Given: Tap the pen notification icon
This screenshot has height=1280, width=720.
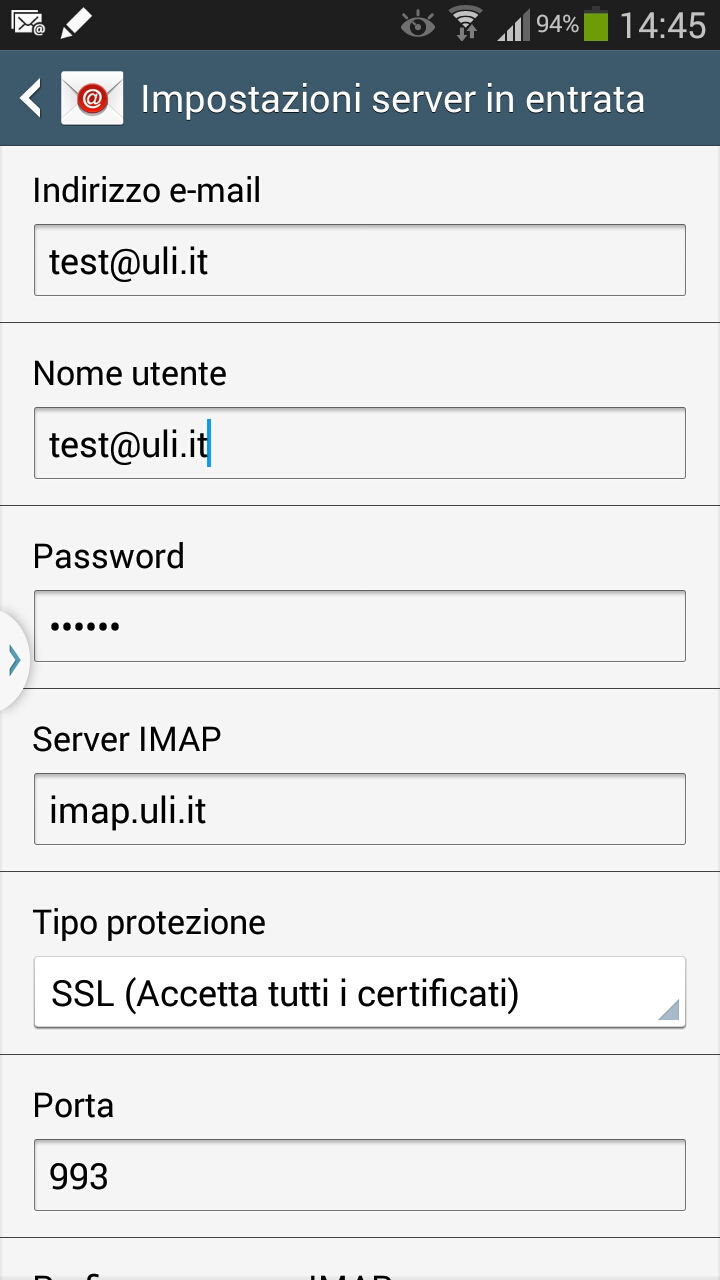Looking at the screenshot, I should pos(76,23).
